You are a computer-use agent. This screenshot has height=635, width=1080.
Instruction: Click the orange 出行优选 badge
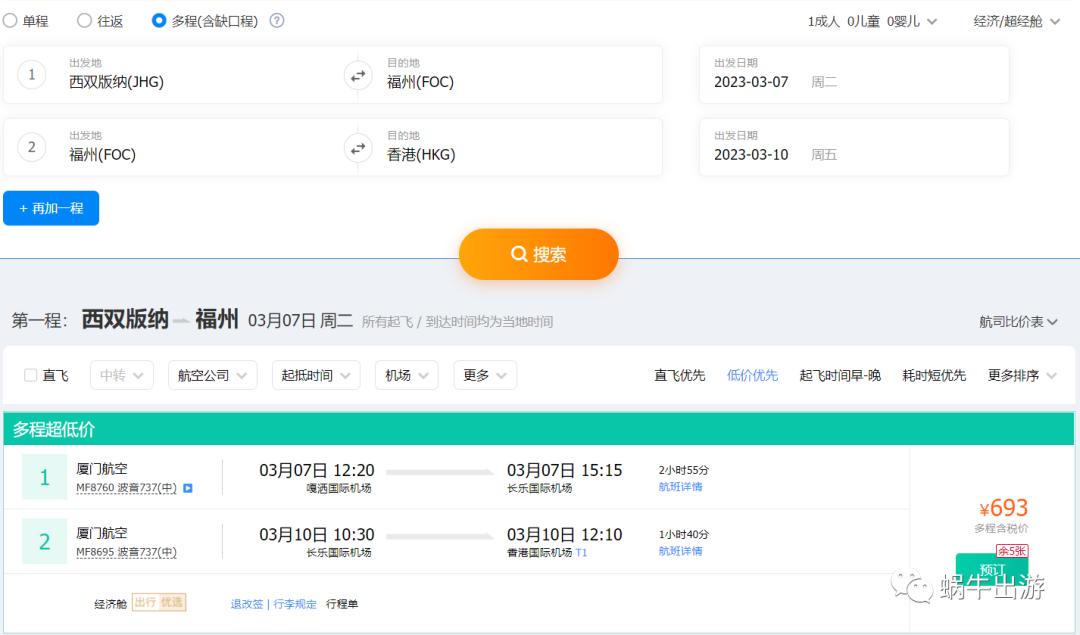point(158,601)
